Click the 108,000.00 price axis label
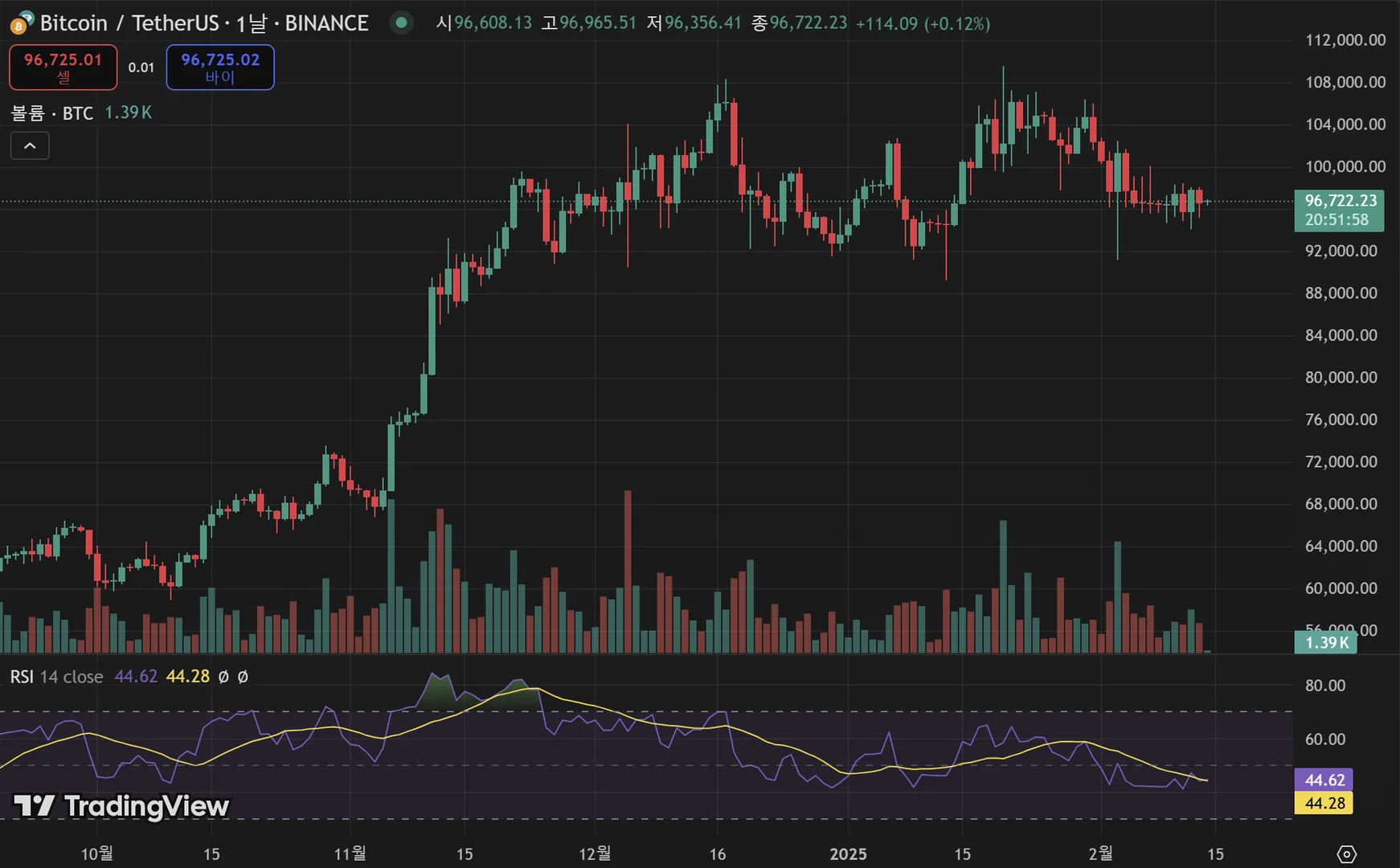This screenshot has height=868, width=1400. click(x=1345, y=82)
